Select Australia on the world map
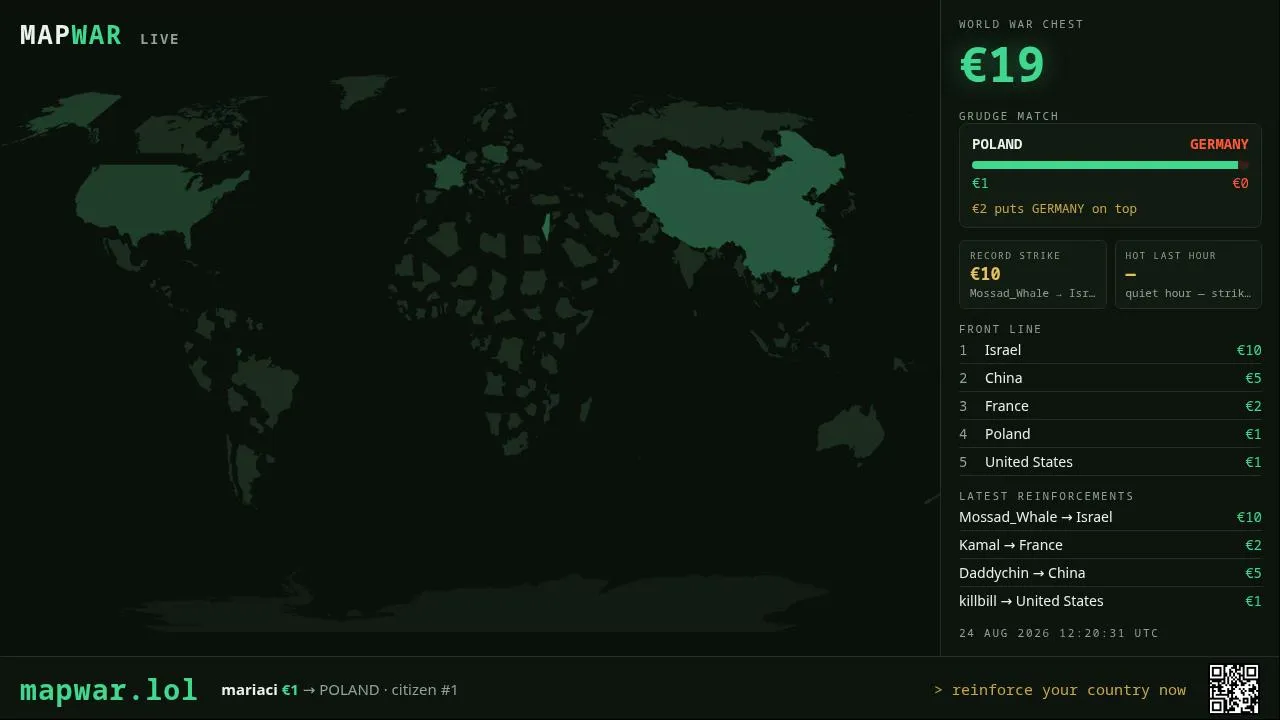Viewport: 1280px width, 720px height. pos(850,432)
